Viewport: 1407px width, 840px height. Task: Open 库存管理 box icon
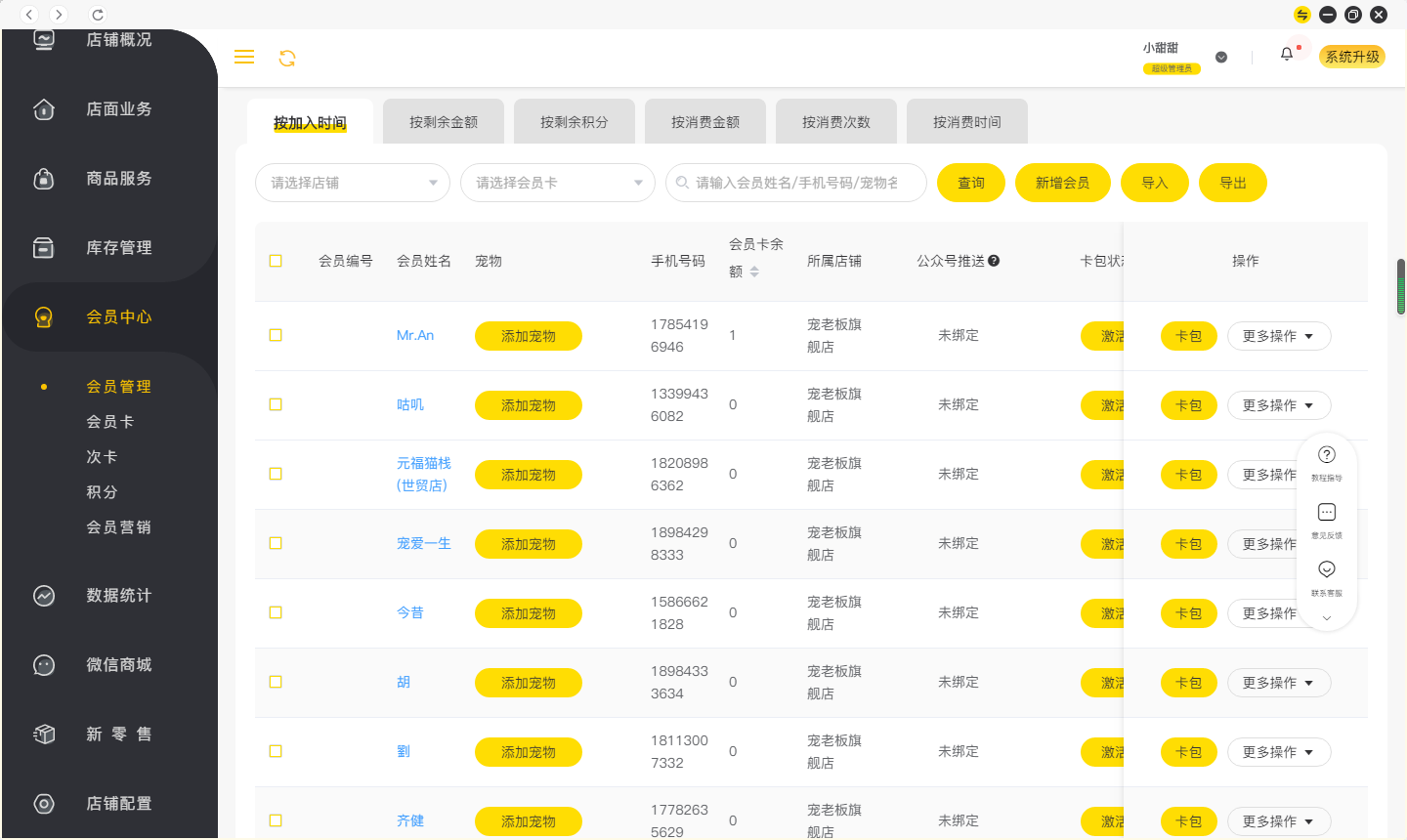pyautogui.click(x=44, y=248)
